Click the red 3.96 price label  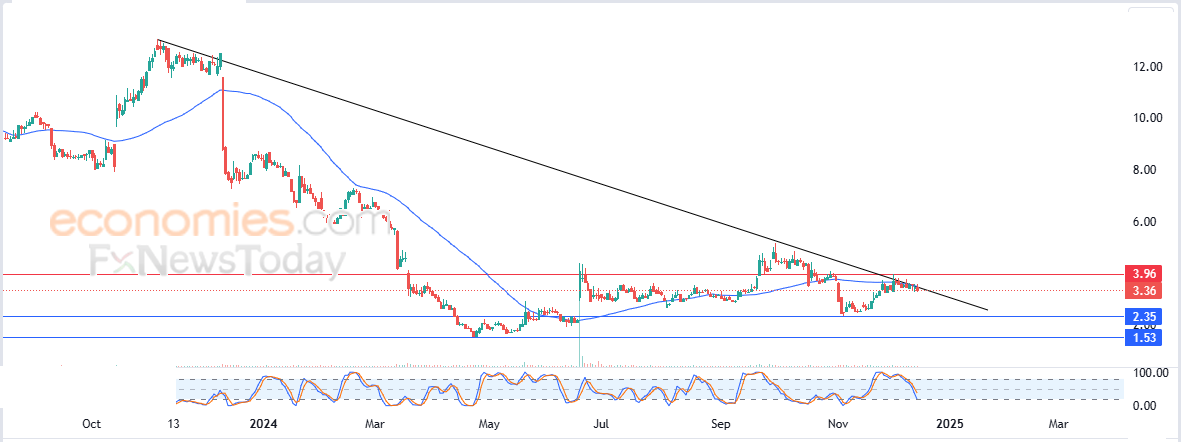[1144, 273]
